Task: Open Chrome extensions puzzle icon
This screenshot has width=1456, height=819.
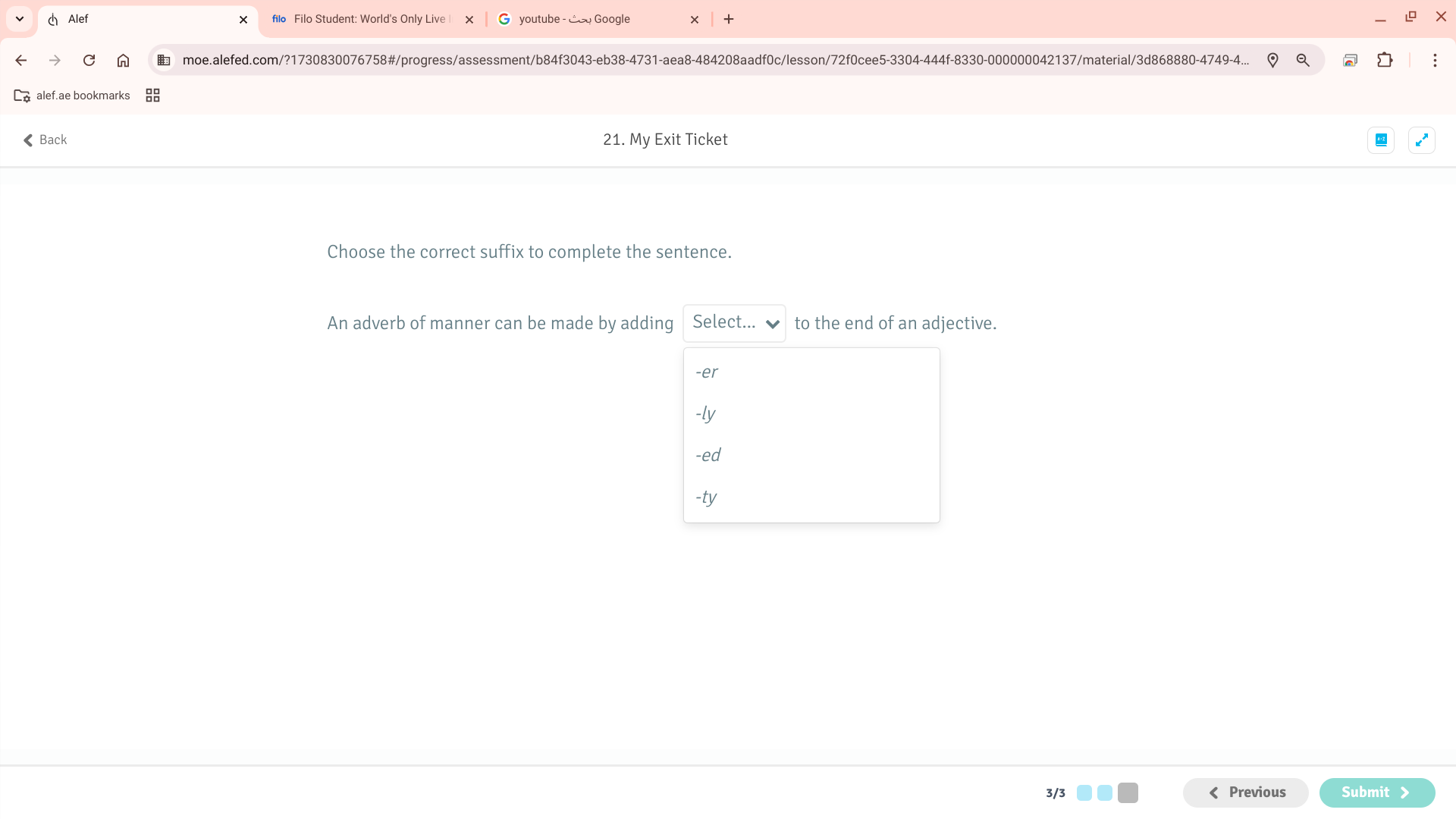Action: point(1385,61)
